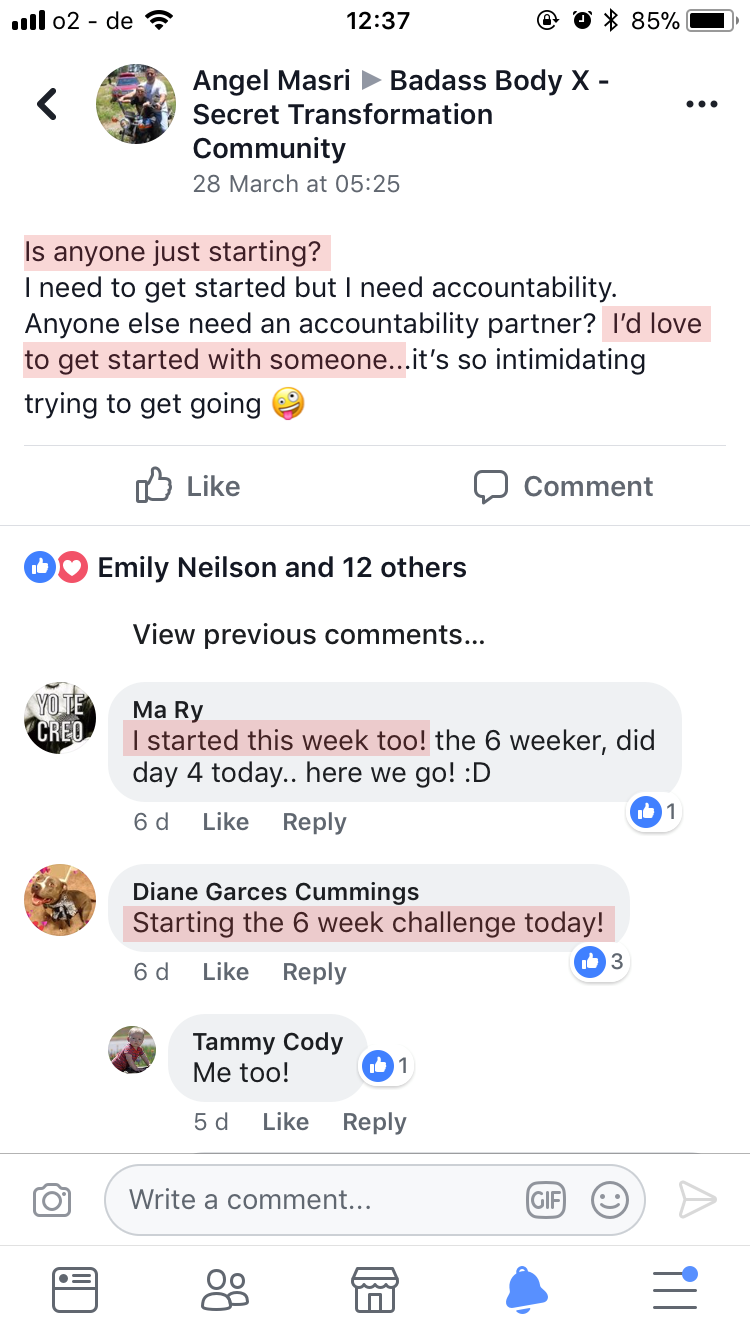Open the post options three-dot menu
The width and height of the screenshot is (750, 1334).
pyautogui.click(x=701, y=104)
